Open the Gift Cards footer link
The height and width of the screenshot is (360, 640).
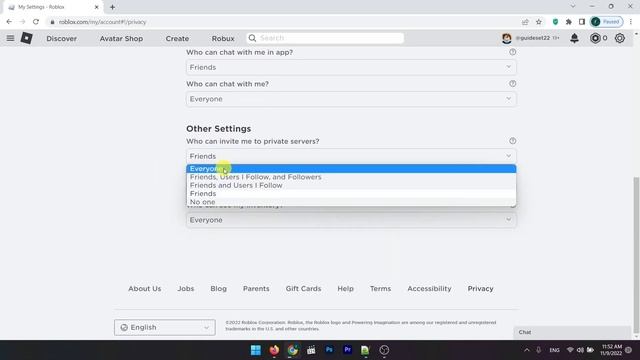tap(303, 289)
